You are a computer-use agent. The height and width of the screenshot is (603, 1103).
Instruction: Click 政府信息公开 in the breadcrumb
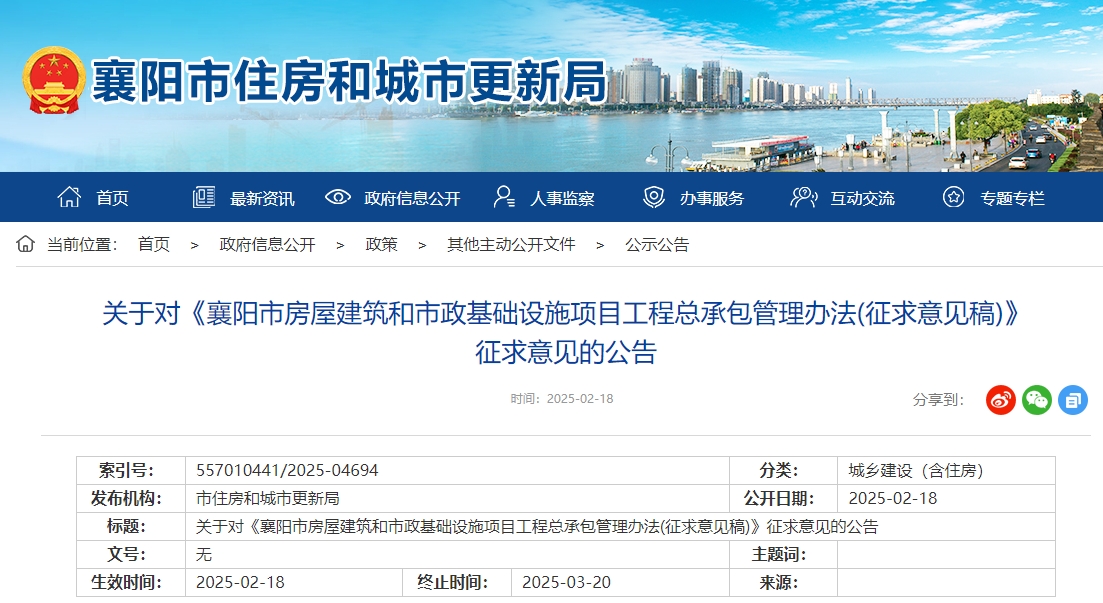(x=267, y=244)
